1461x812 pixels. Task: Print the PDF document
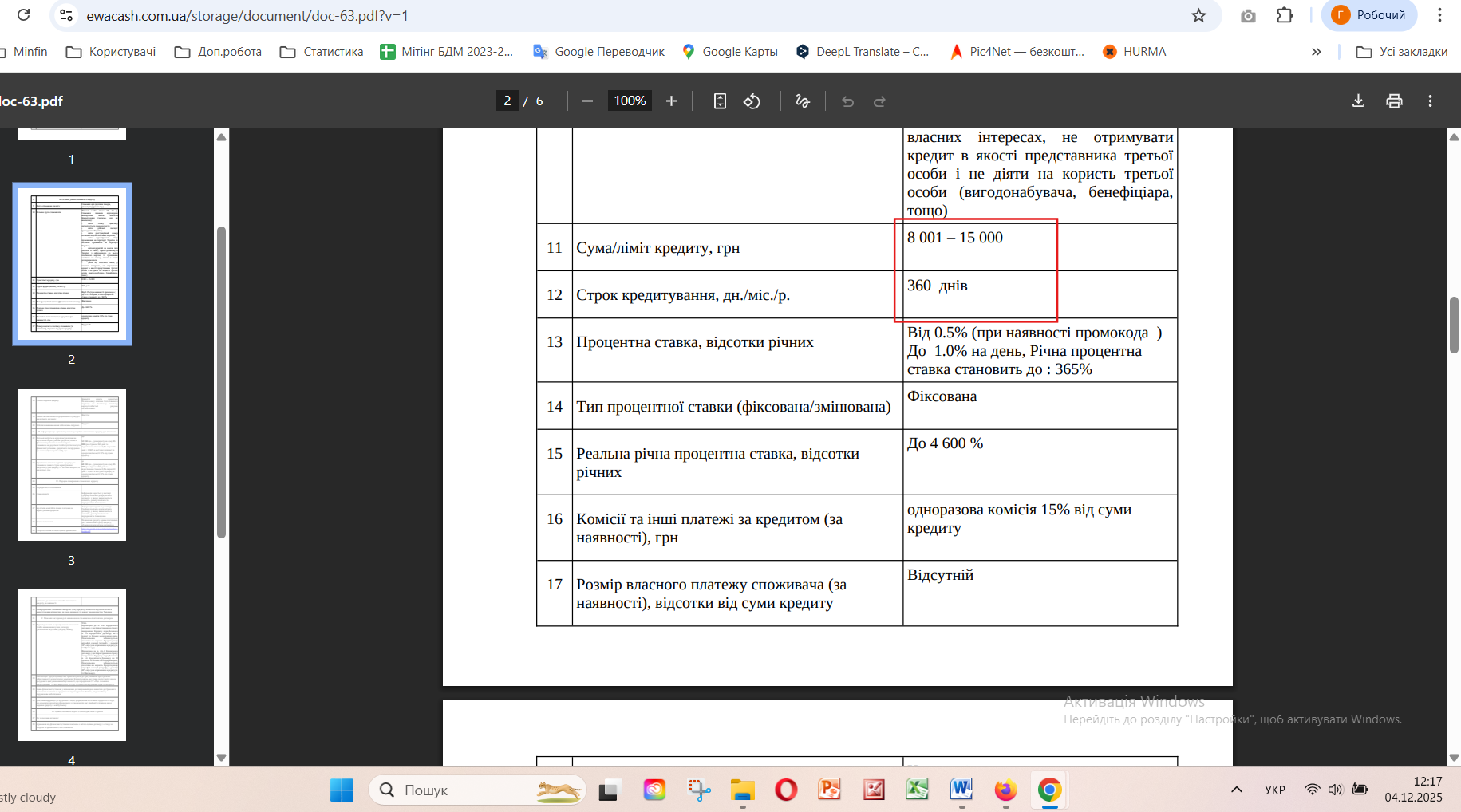[1394, 101]
